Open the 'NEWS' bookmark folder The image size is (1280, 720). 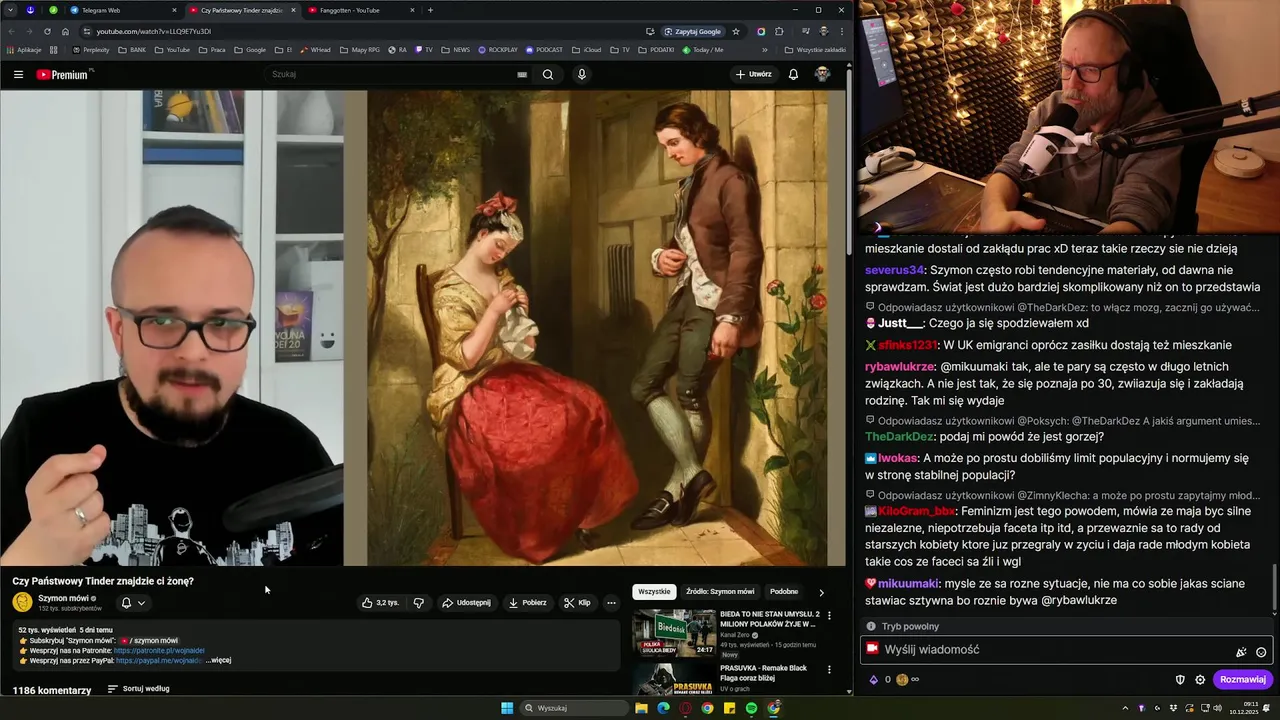(455, 49)
